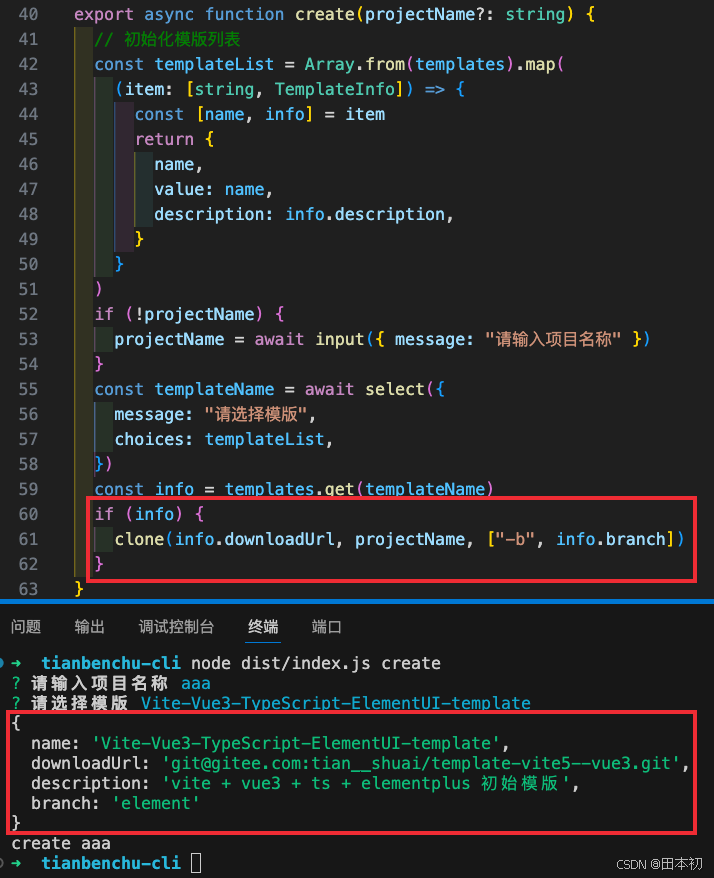The image size is (714, 878).
Task: Click the description value in terminal output
Action: click(365, 783)
